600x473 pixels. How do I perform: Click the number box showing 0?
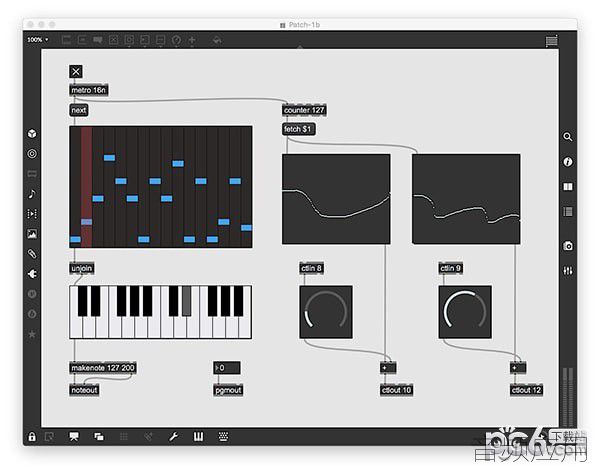click(x=227, y=368)
